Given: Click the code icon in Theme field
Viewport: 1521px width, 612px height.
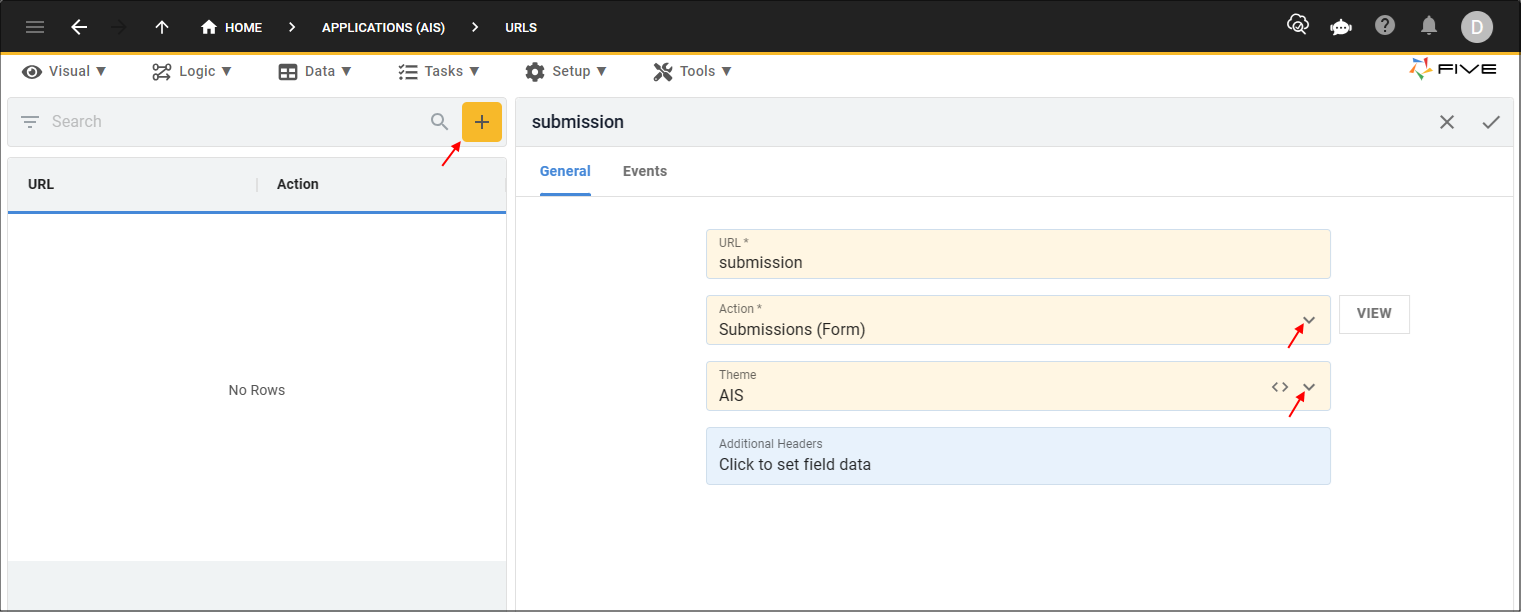Looking at the screenshot, I should tap(1280, 387).
